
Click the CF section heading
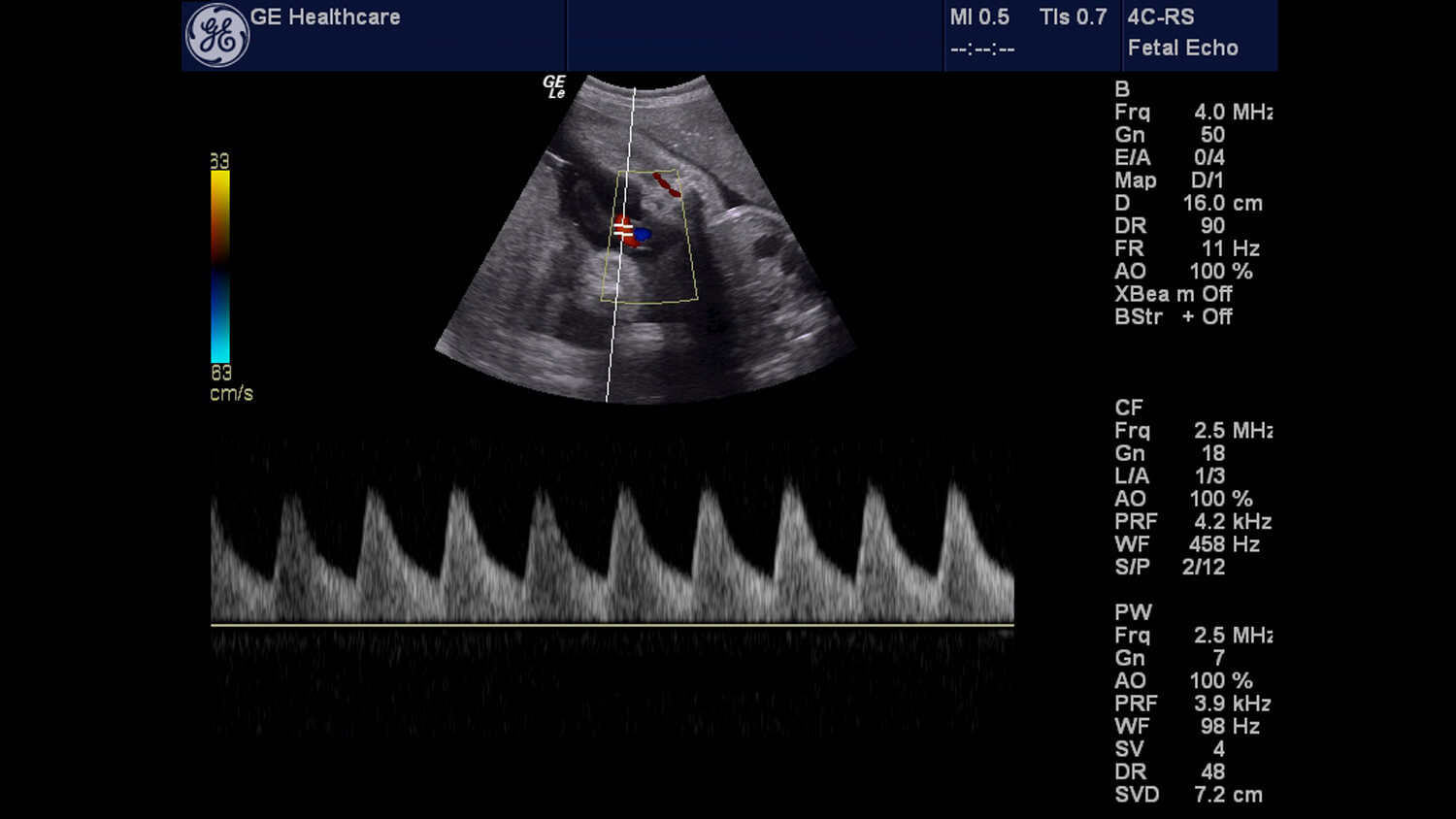click(1129, 408)
